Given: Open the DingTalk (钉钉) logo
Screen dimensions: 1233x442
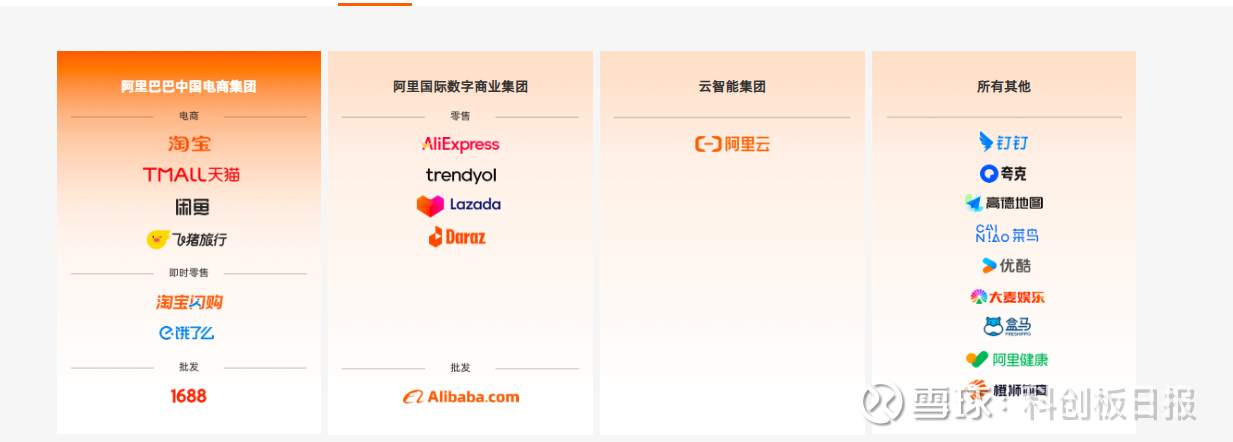Looking at the screenshot, I should click(x=1002, y=142).
